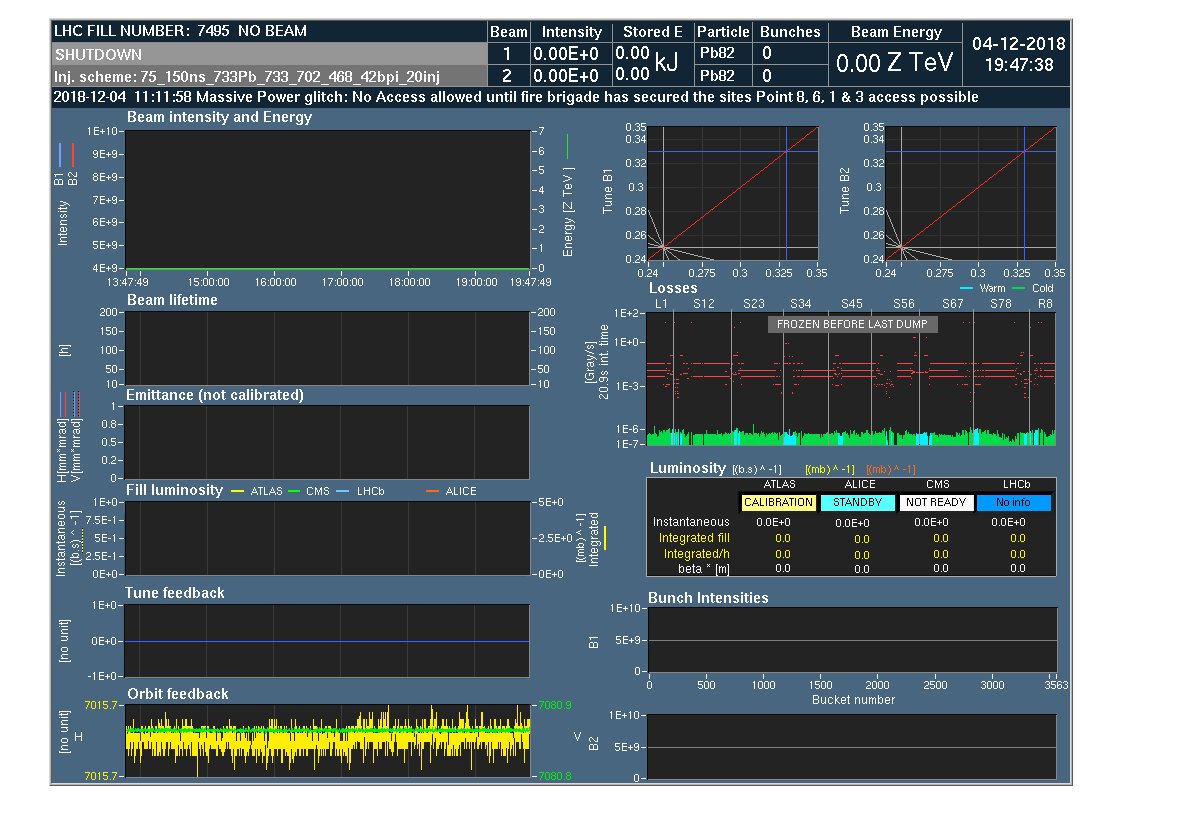1195x839 pixels.
Task: Click the ATLAS yellow line in Fill luminosity legend
Action: click(237, 492)
